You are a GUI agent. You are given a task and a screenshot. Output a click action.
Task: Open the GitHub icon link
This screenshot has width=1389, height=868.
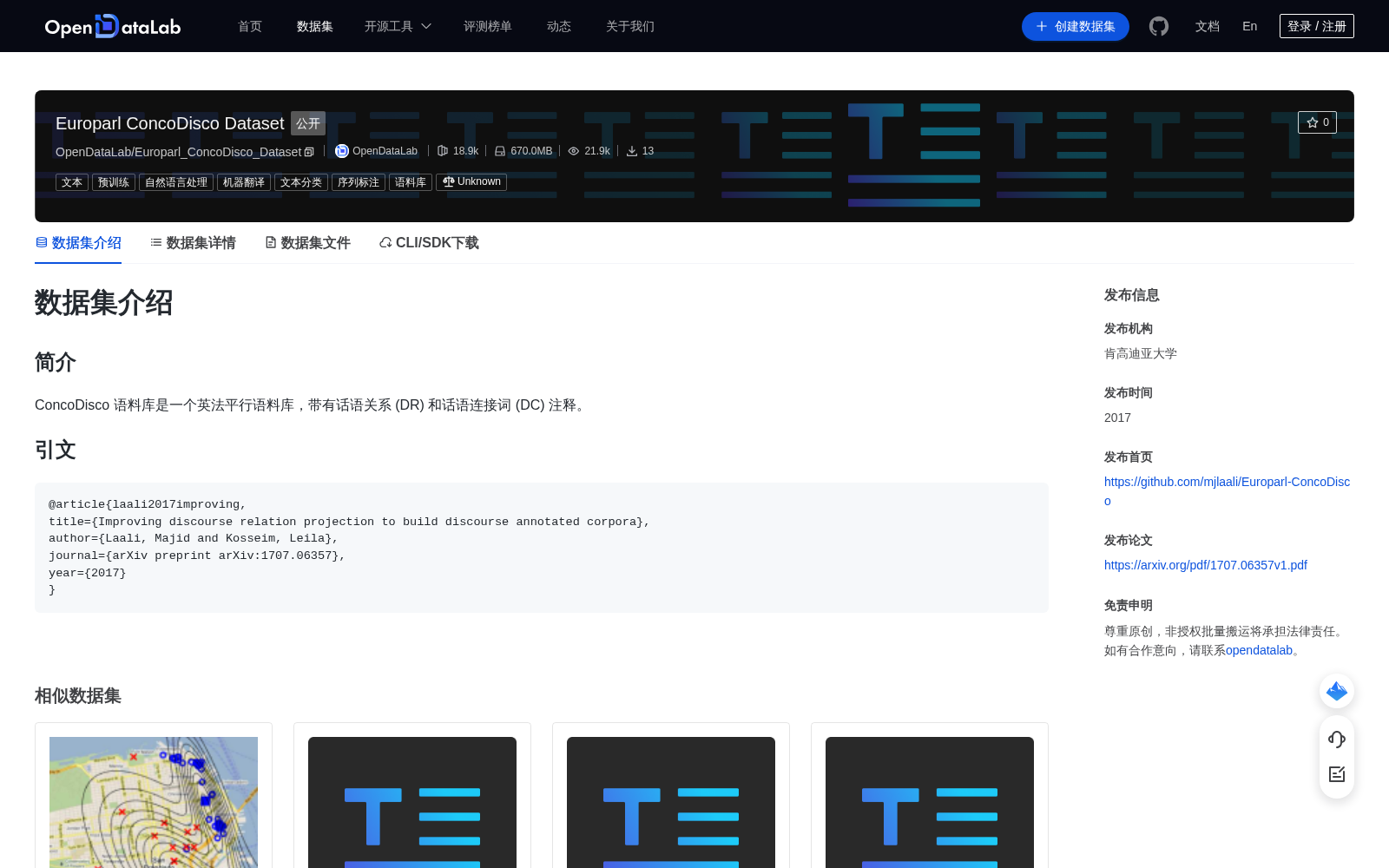[1158, 26]
